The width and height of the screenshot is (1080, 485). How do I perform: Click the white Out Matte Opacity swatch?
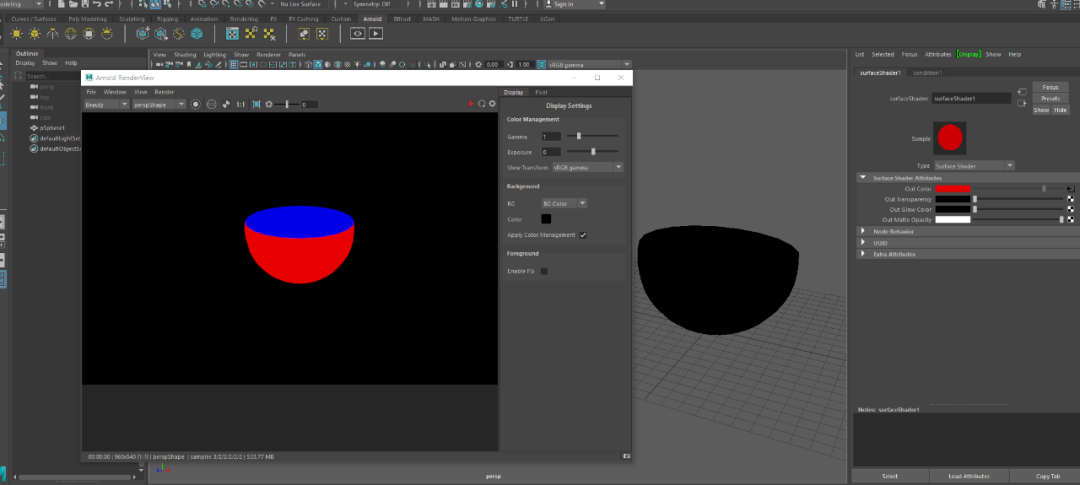pos(953,220)
